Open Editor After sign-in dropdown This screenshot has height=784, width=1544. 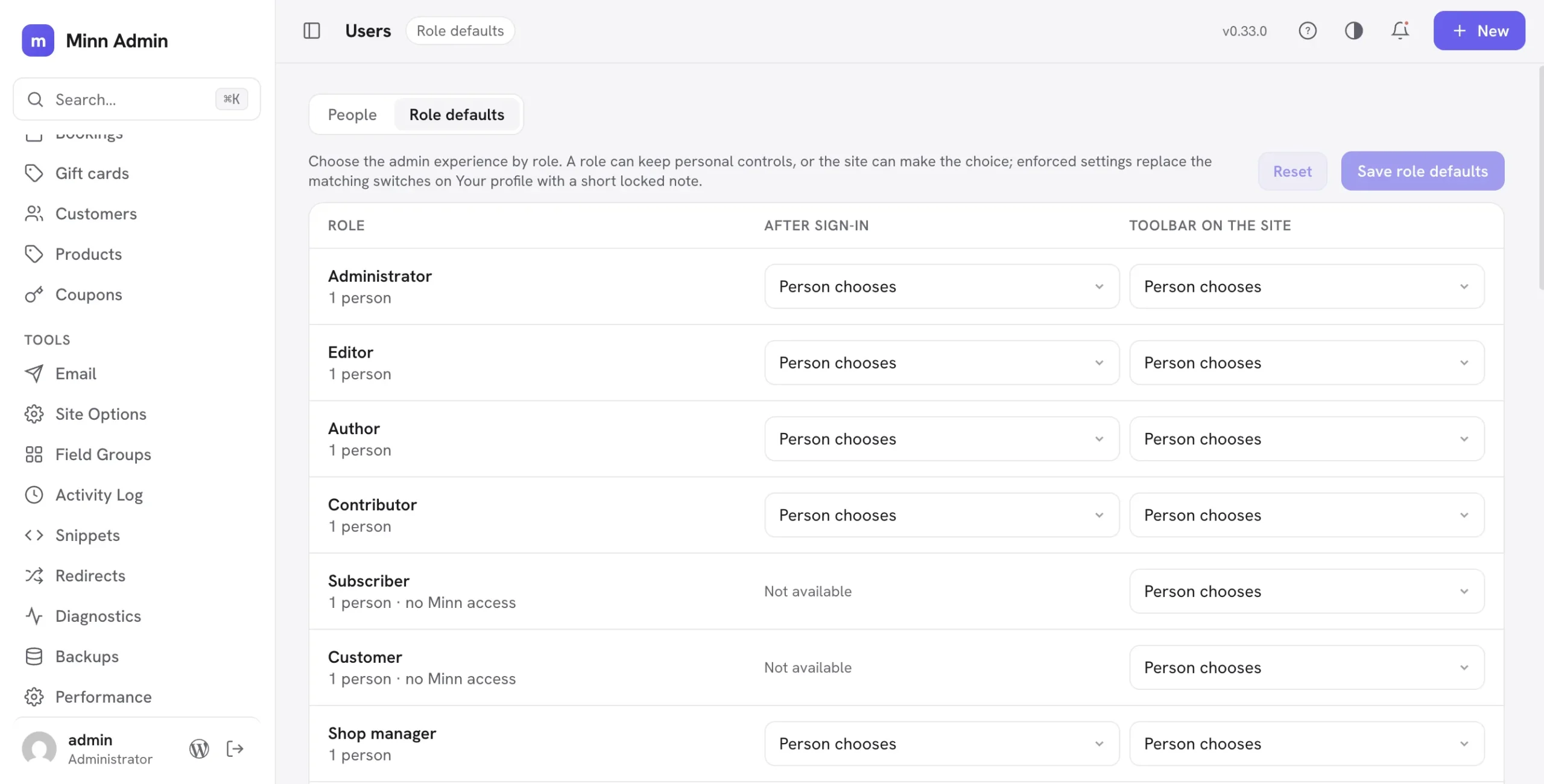click(941, 362)
